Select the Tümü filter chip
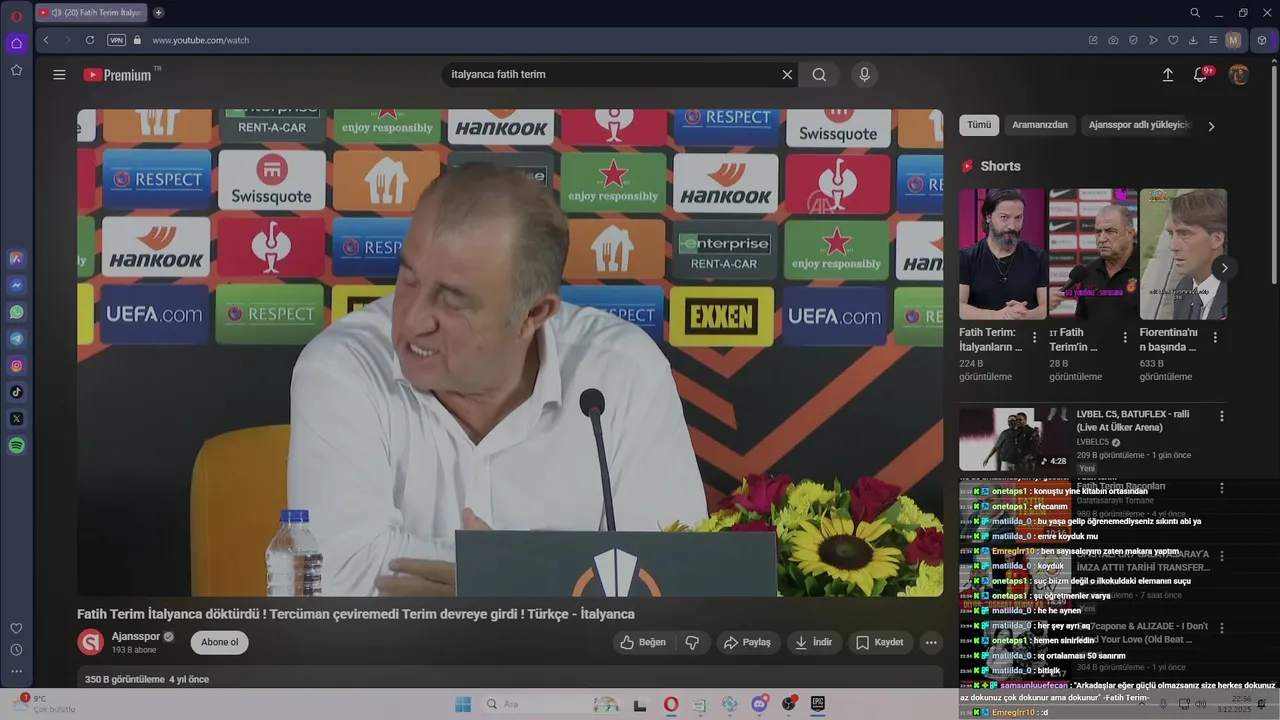 tap(979, 125)
